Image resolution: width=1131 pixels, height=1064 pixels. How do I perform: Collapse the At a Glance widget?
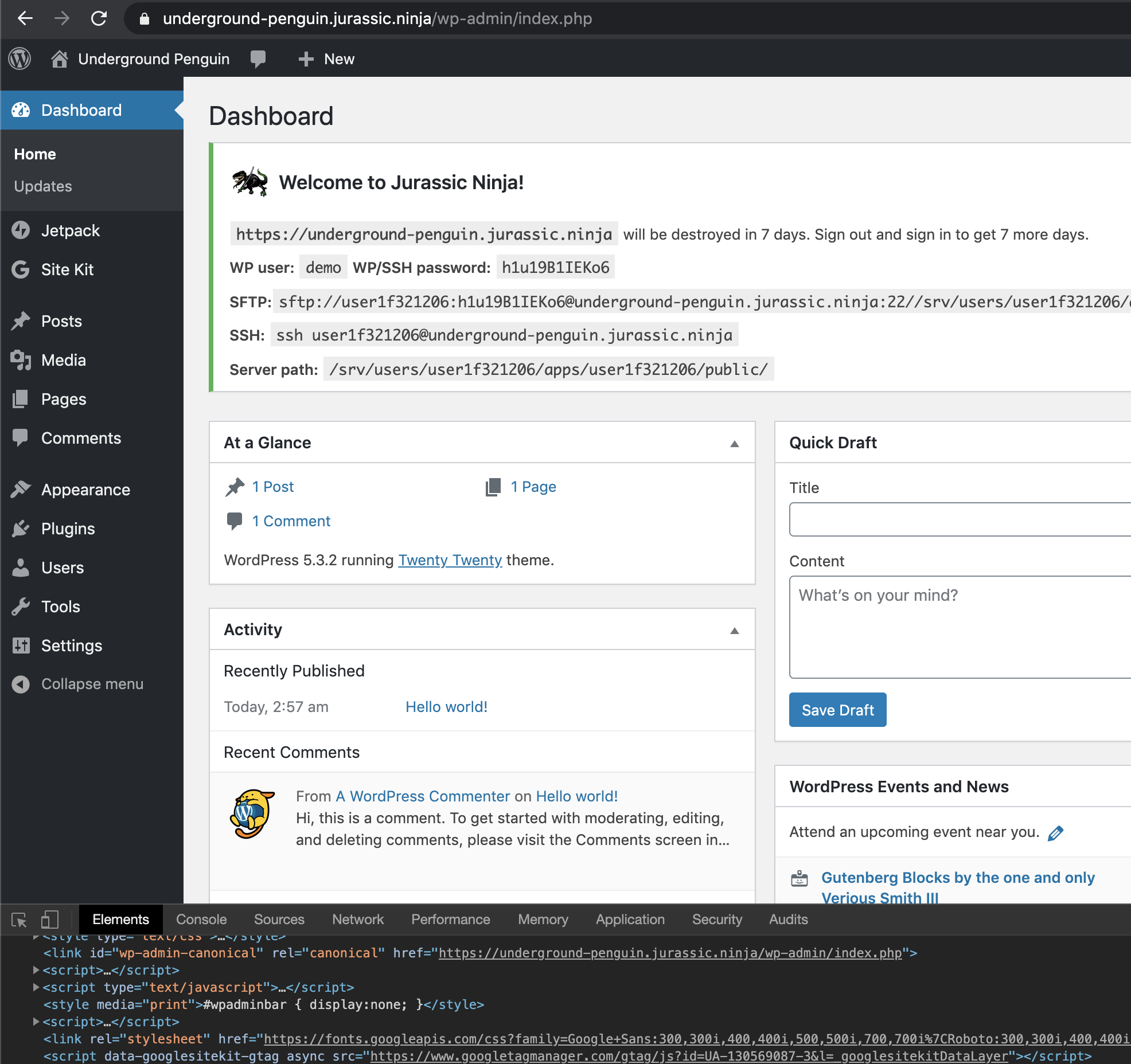[x=734, y=443]
